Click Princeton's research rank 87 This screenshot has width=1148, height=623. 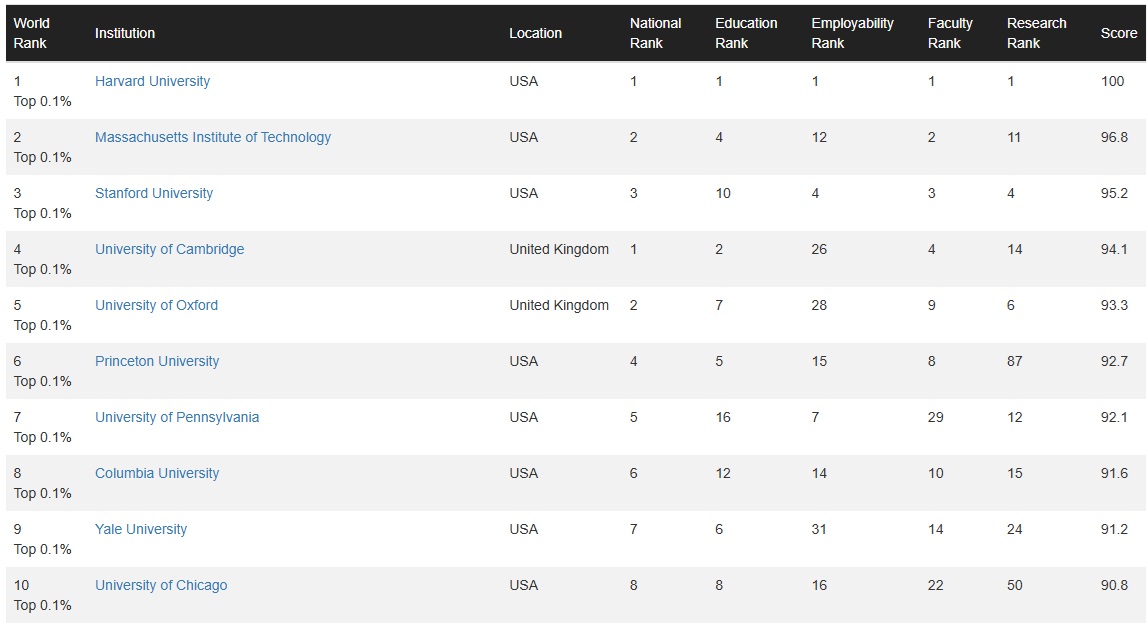[x=1015, y=361]
